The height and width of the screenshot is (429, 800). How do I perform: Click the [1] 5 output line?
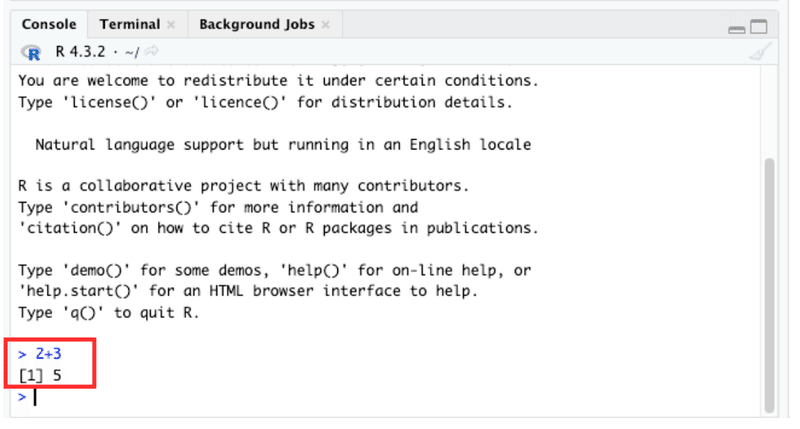[x=40, y=375]
